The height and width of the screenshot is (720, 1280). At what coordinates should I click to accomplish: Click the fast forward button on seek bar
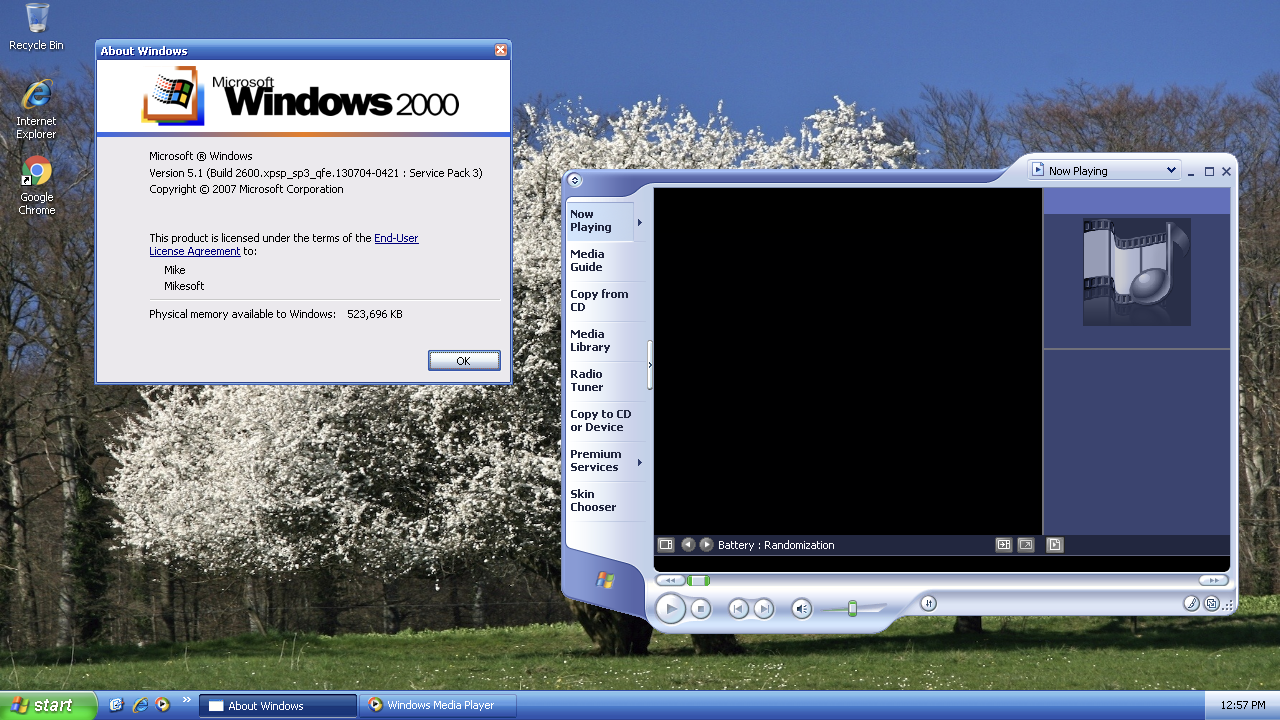[x=1213, y=580]
